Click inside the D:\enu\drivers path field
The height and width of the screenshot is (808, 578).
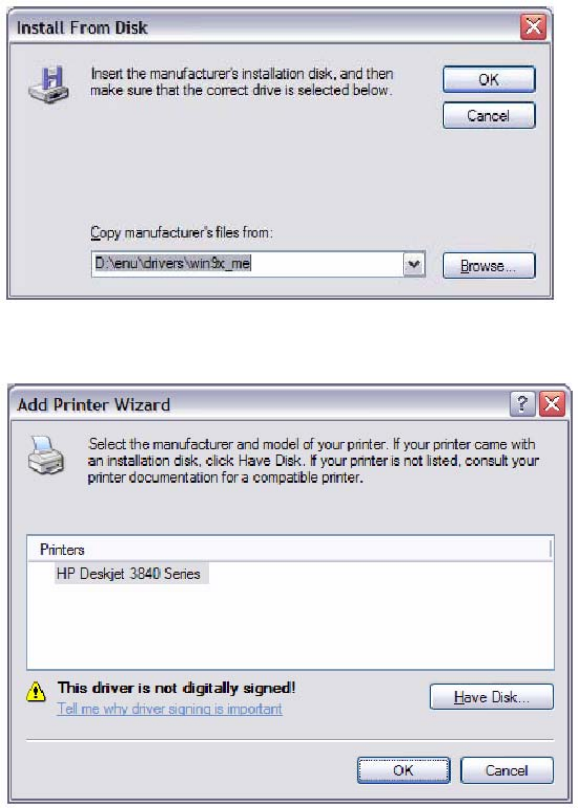pyautogui.click(x=247, y=264)
